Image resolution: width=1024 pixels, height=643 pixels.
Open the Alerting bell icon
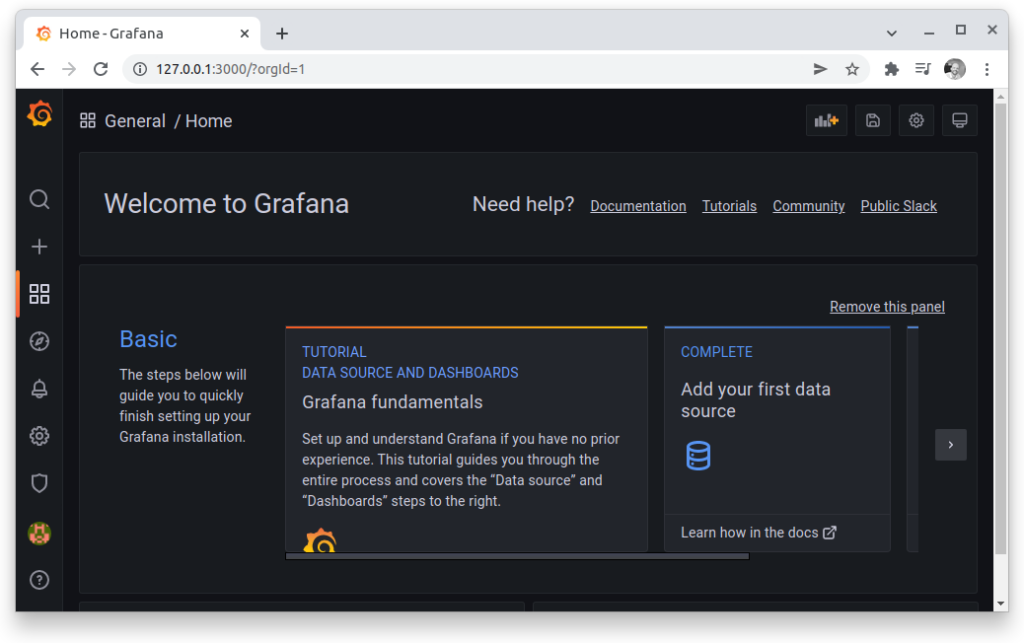[x=39, y=389]
